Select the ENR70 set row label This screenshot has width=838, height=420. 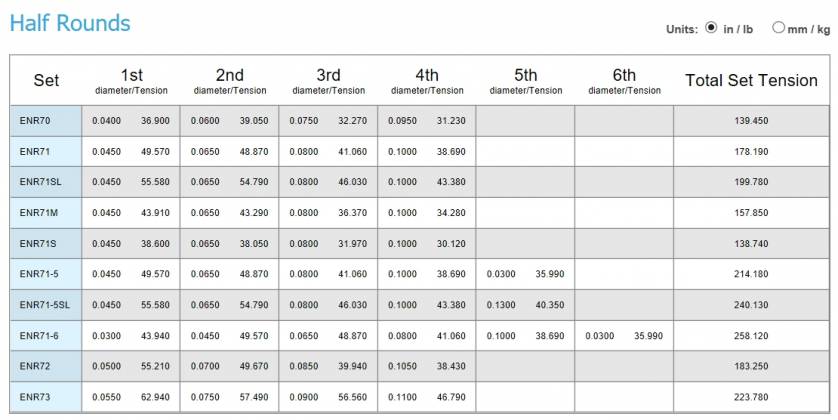(46, 121)
